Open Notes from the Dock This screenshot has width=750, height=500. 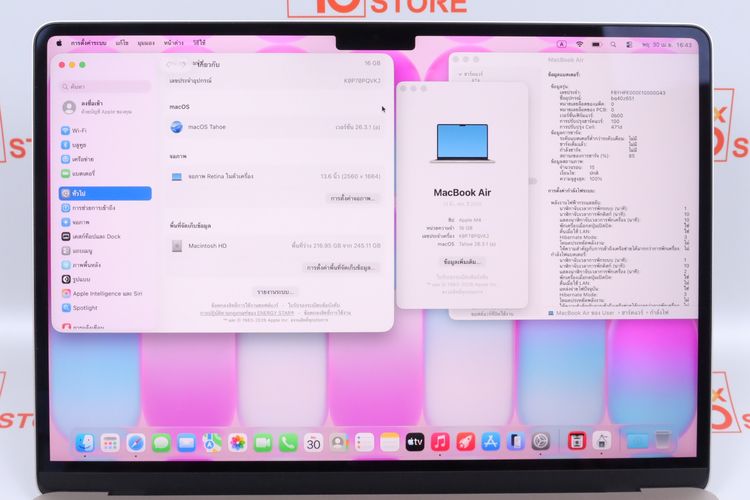coord(389,443)
